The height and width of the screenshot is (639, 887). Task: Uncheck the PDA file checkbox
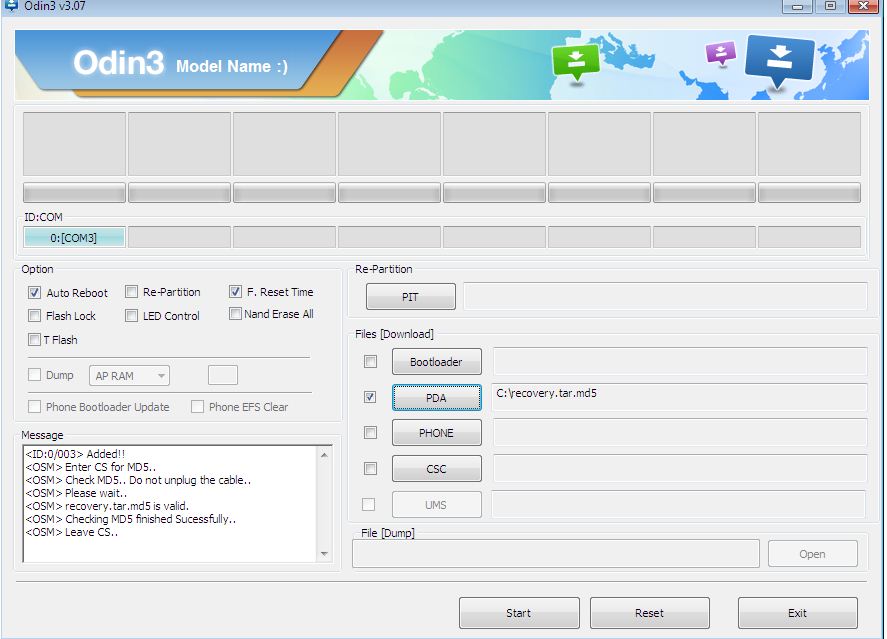click(x=371, y=397)
